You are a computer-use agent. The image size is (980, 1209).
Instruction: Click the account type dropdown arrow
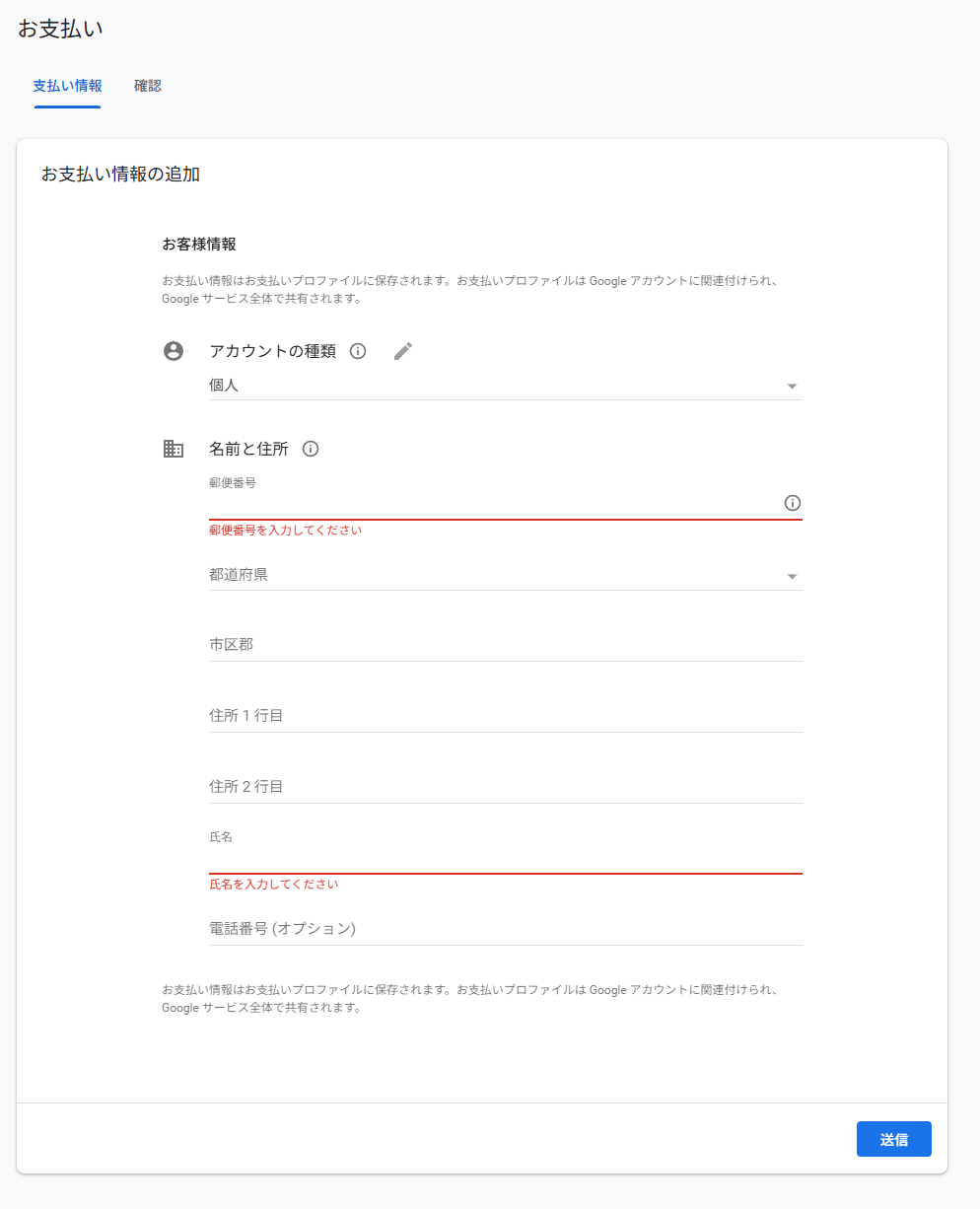click(792, 387)
